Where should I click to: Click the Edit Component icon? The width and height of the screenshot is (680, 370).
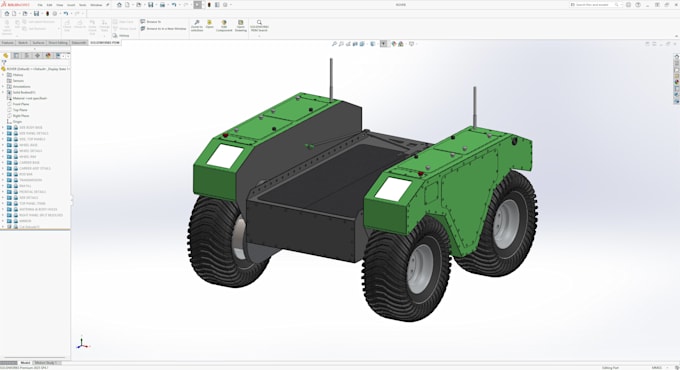[x=224, y=26]
